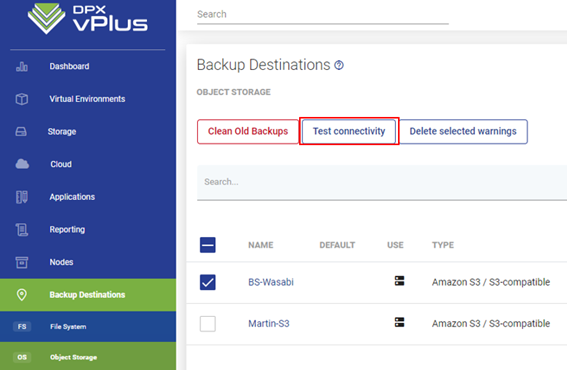Focus the top Search field

[323, 14]
